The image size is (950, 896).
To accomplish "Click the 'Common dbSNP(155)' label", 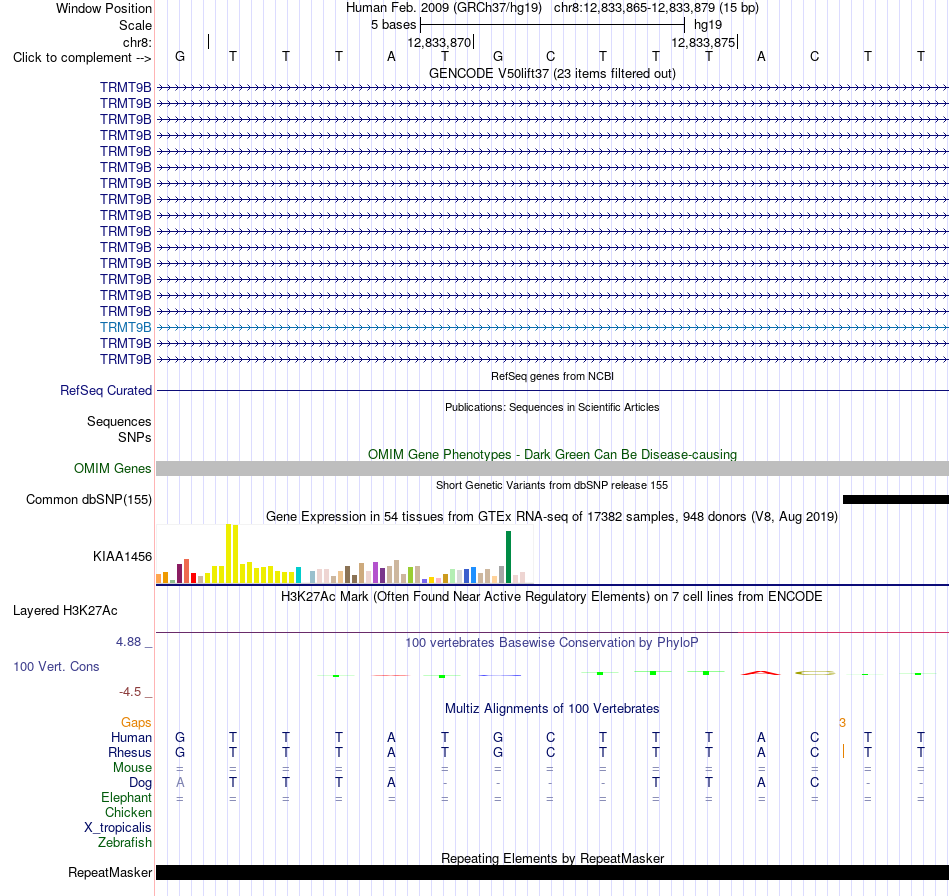I will click(89, 499).
